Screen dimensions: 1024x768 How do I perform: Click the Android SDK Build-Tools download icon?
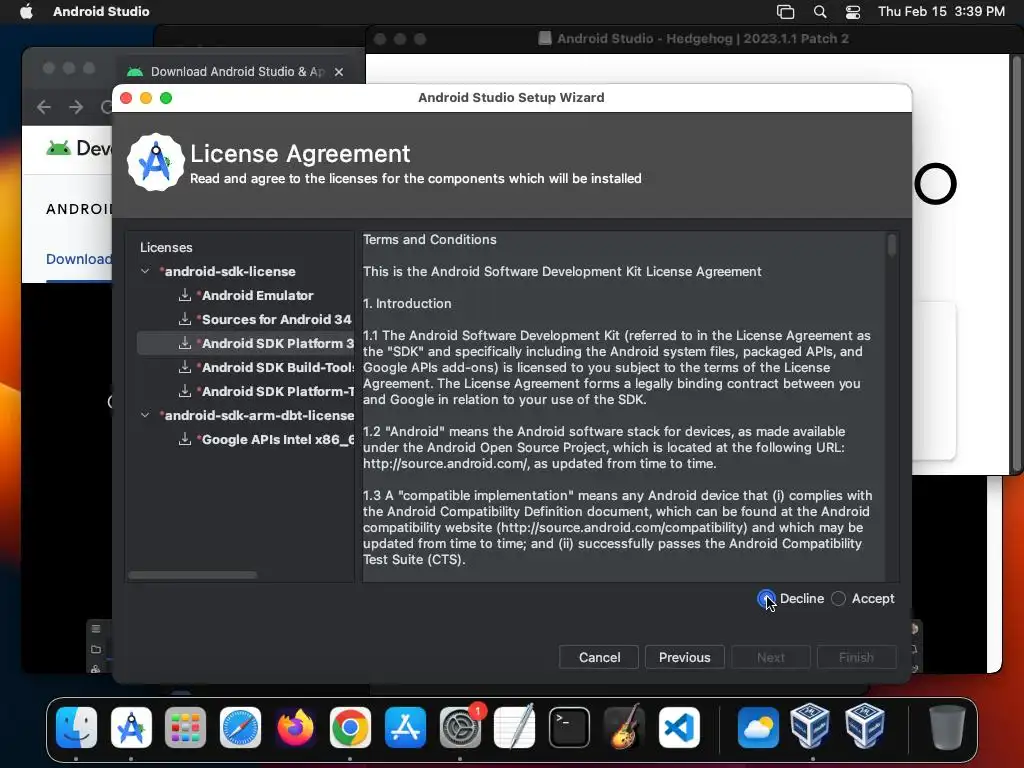tap(185, 368)
